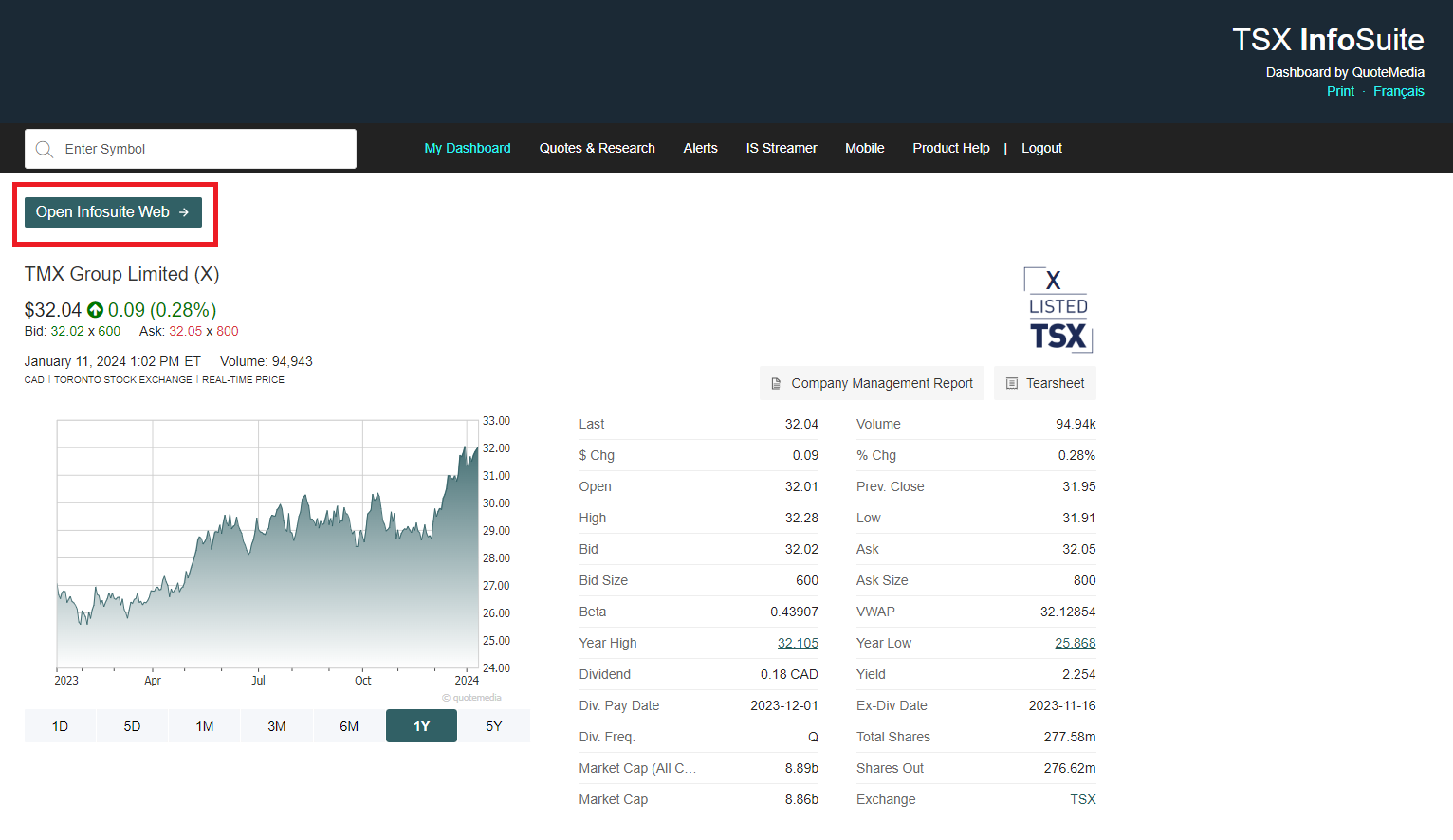Click the Open value 32.01
The height and width of the screenshot is (840, 1453).
801,486
